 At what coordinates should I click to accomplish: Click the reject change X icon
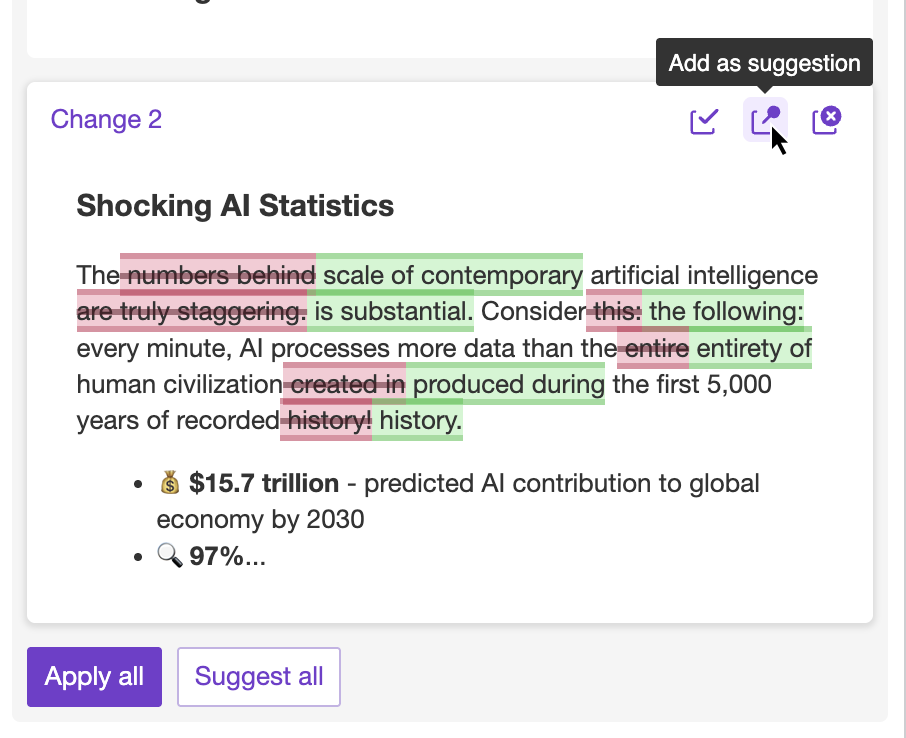pyautogui.click(x=826, y=121)
